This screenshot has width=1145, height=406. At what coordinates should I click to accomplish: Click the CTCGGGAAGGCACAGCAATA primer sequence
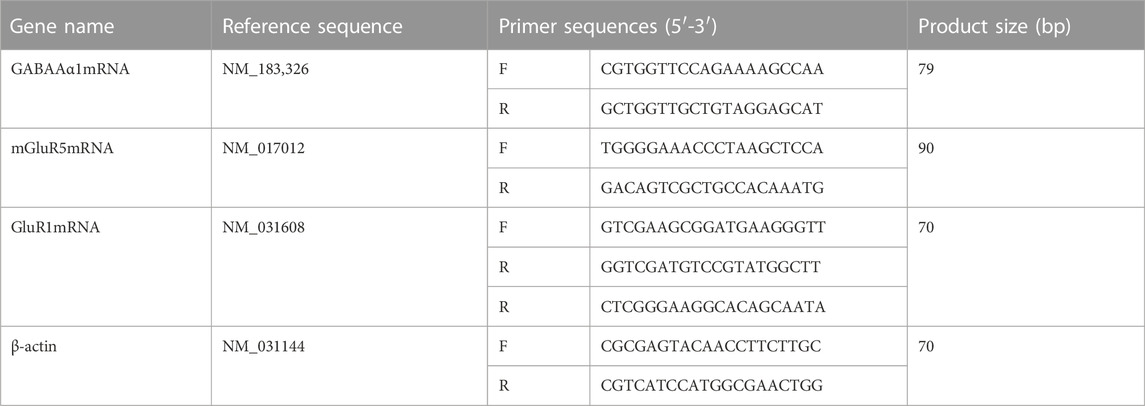point(692,307)
